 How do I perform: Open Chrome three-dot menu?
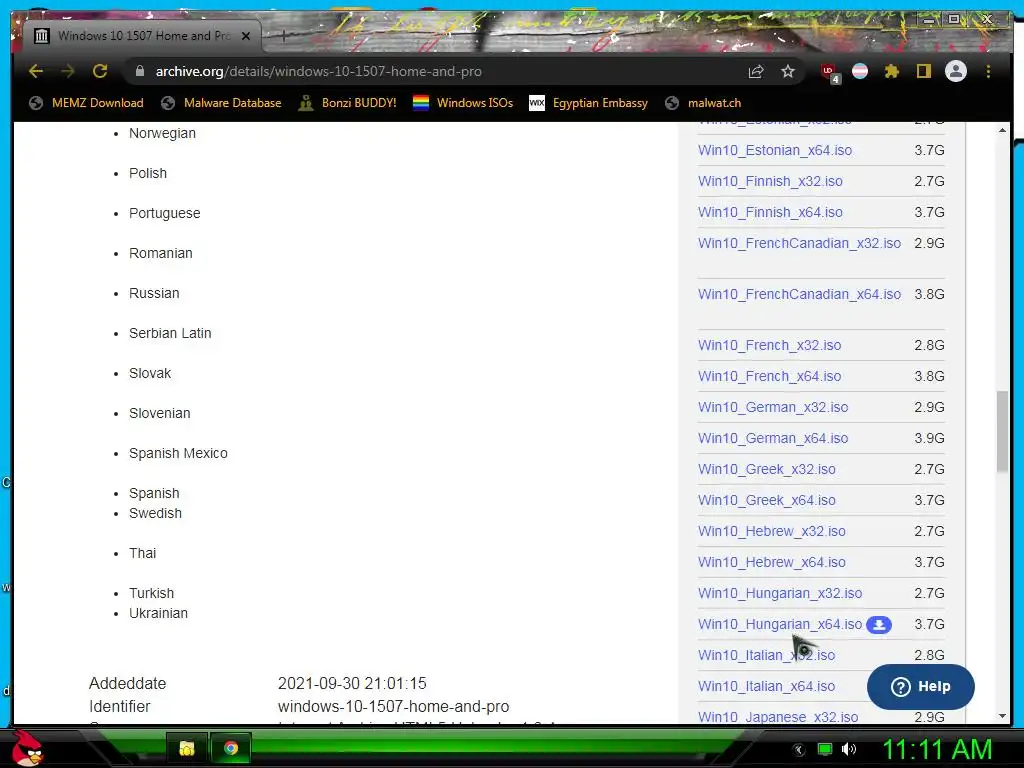(x=988, y=71)
